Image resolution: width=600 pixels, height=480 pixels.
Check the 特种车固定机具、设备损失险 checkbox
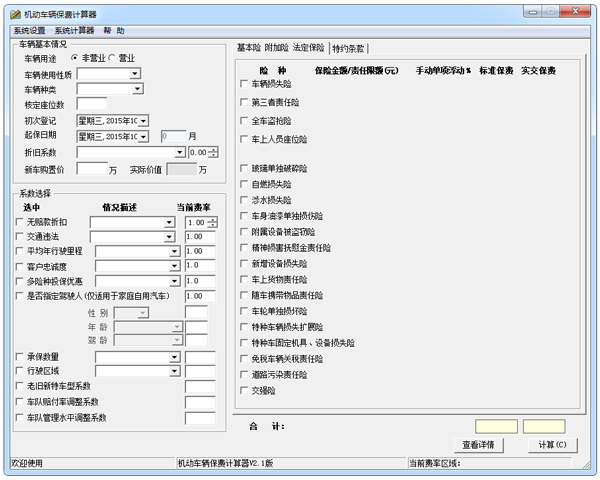coord(244,343)
